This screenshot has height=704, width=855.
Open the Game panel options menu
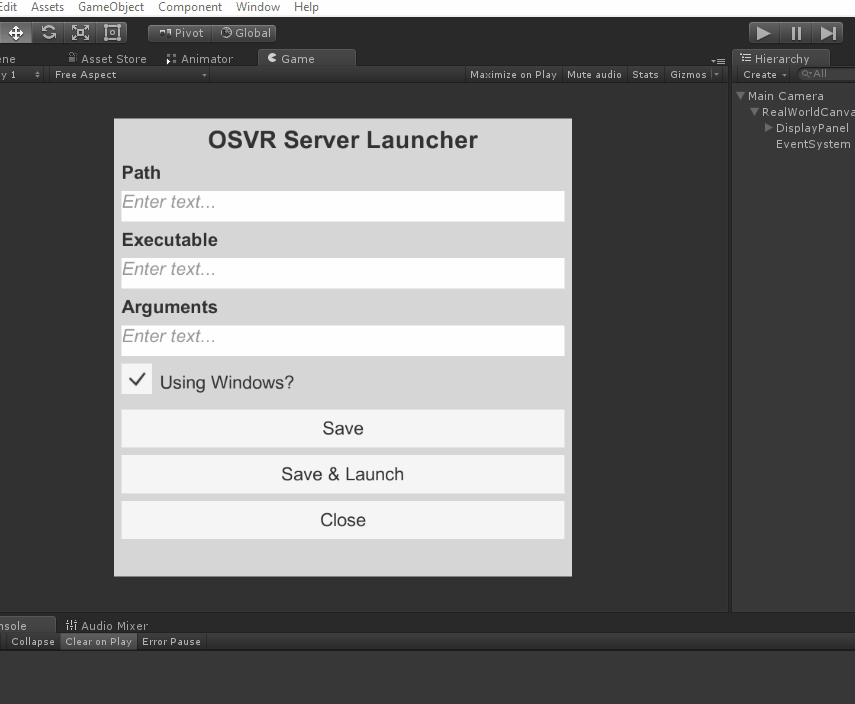pyautogui.click(x=718, y=61)
